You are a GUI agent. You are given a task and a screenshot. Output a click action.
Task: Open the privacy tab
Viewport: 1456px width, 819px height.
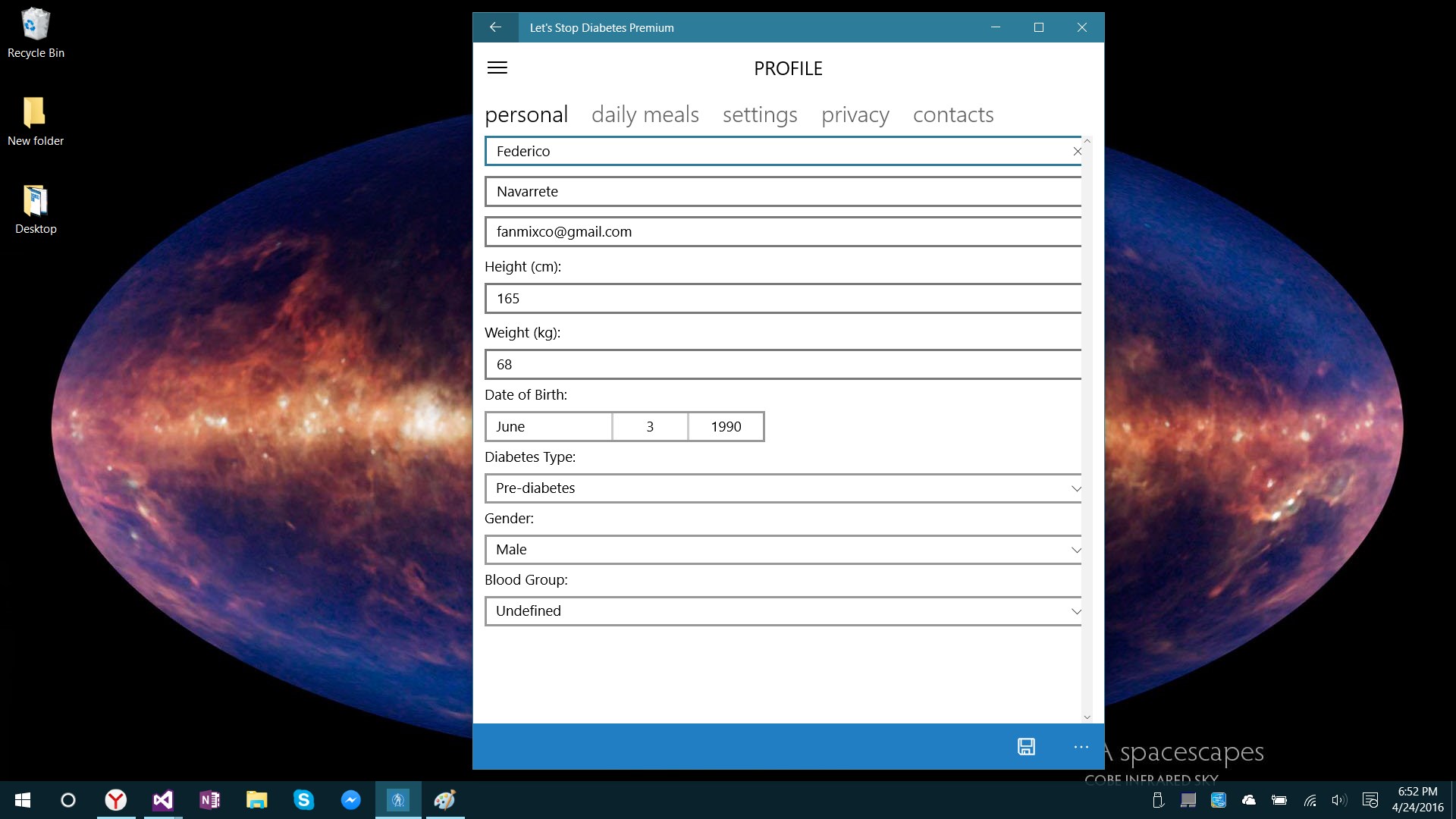click(855, 115)
